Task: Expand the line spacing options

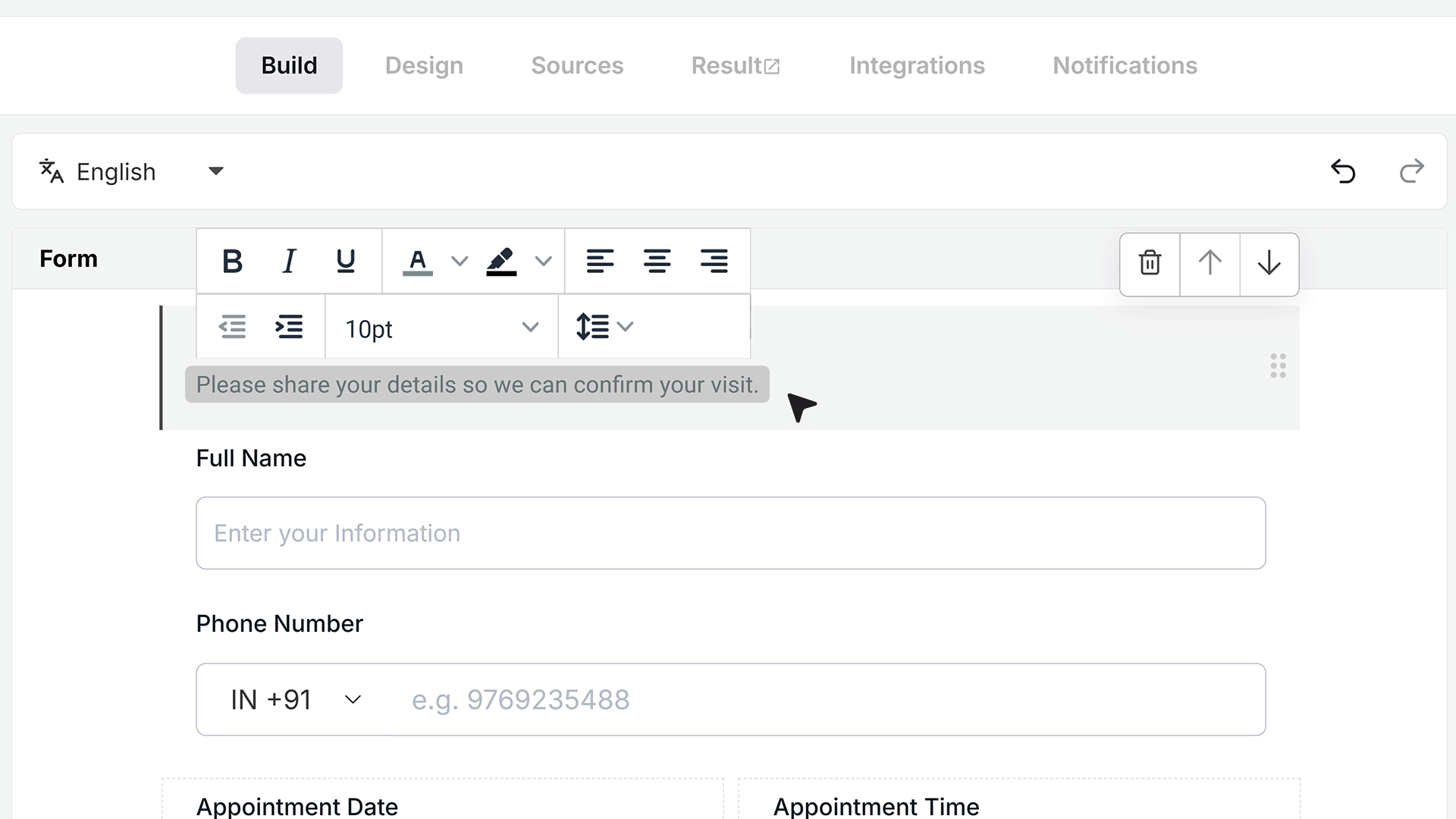Action: coord(604,327)
